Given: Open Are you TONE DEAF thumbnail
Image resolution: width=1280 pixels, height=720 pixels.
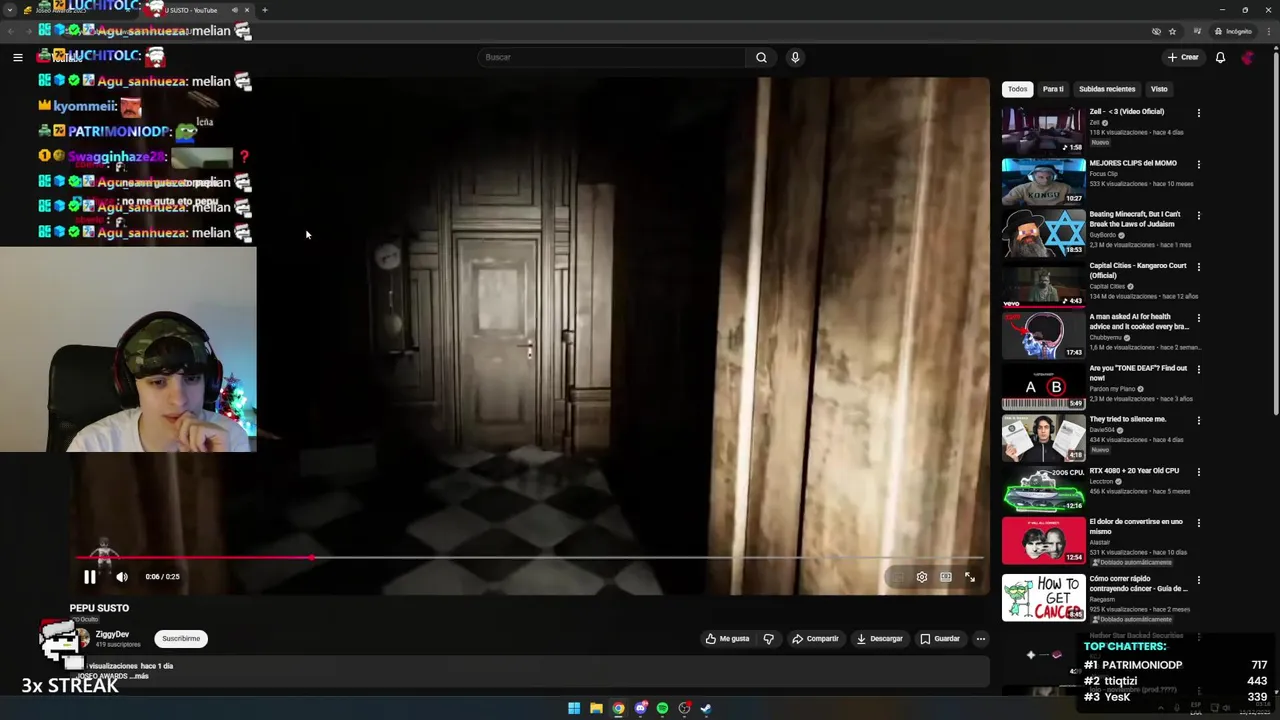Looking at the screenshot, I should [1043, 386].
